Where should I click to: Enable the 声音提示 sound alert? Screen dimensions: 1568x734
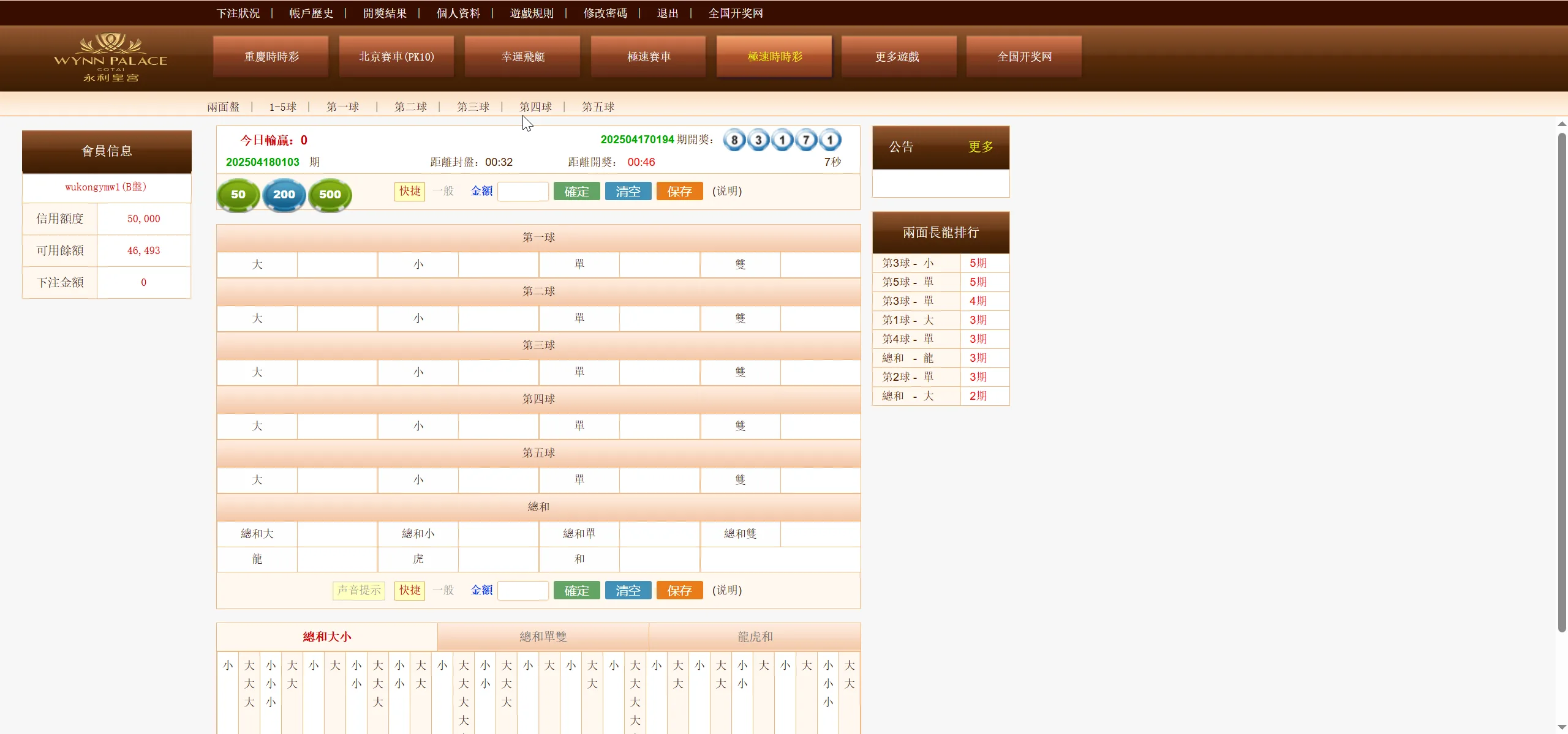tap(358, 590)
